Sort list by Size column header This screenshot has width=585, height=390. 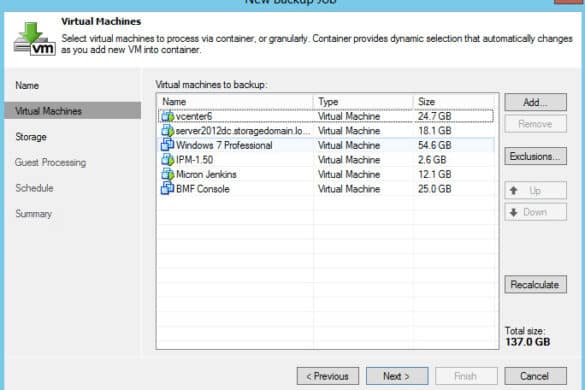coord(454,102)
